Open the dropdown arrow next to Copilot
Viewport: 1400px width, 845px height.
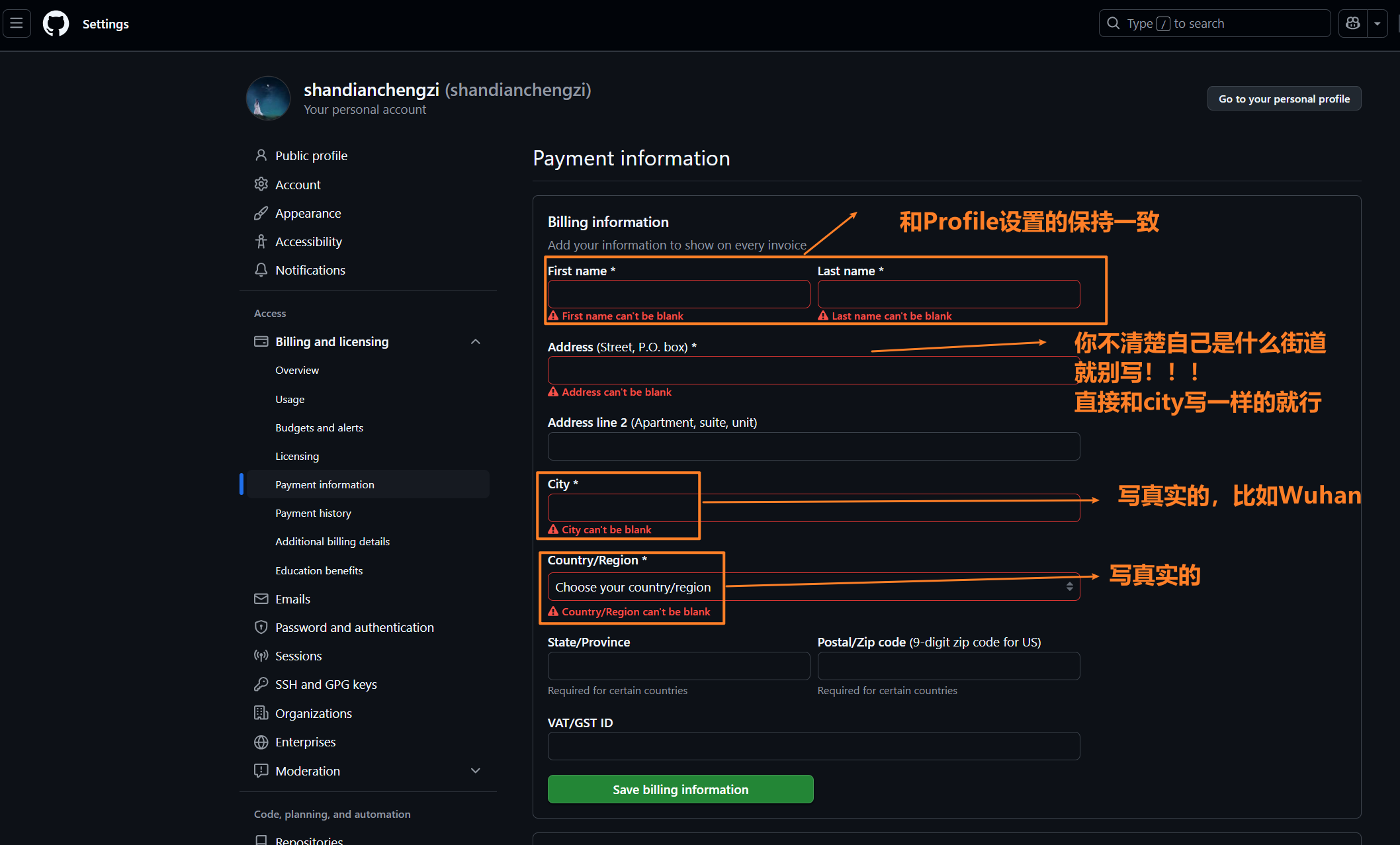[1378, 24]
